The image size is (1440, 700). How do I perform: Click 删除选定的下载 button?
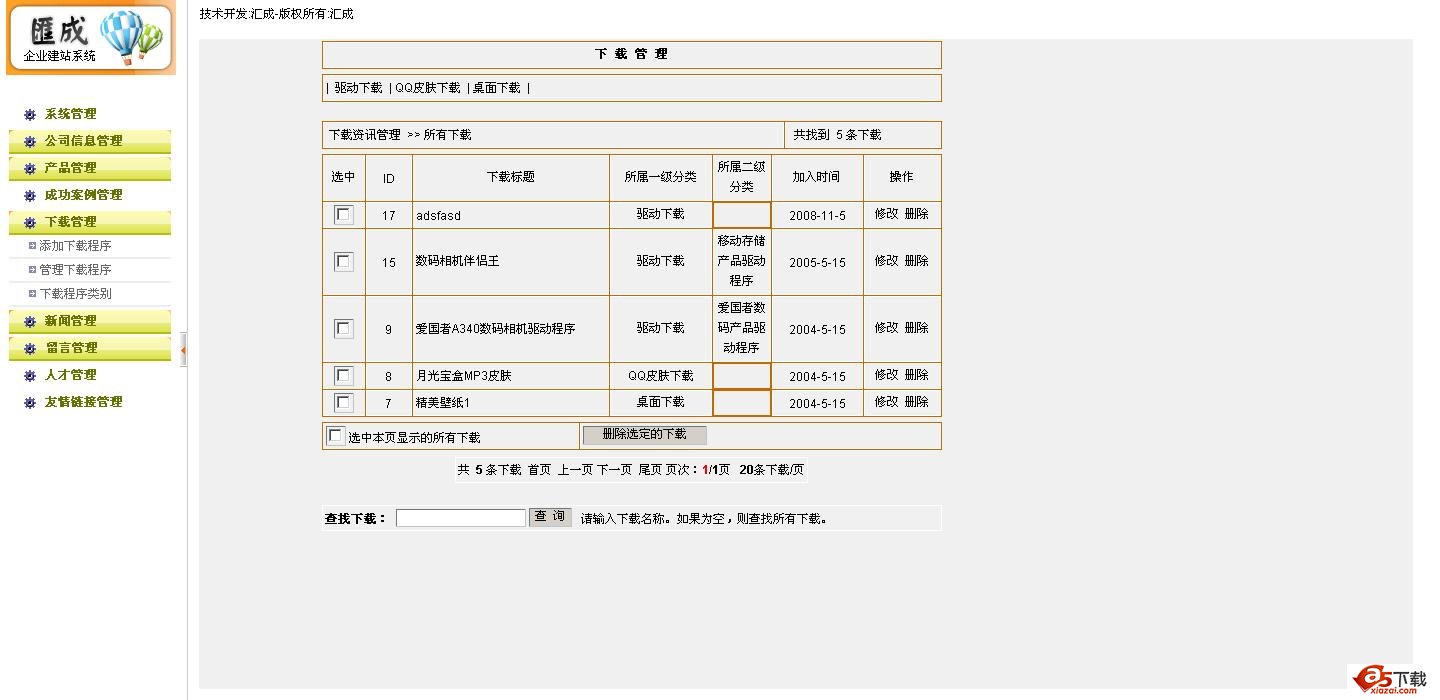[x=644, y=435]
